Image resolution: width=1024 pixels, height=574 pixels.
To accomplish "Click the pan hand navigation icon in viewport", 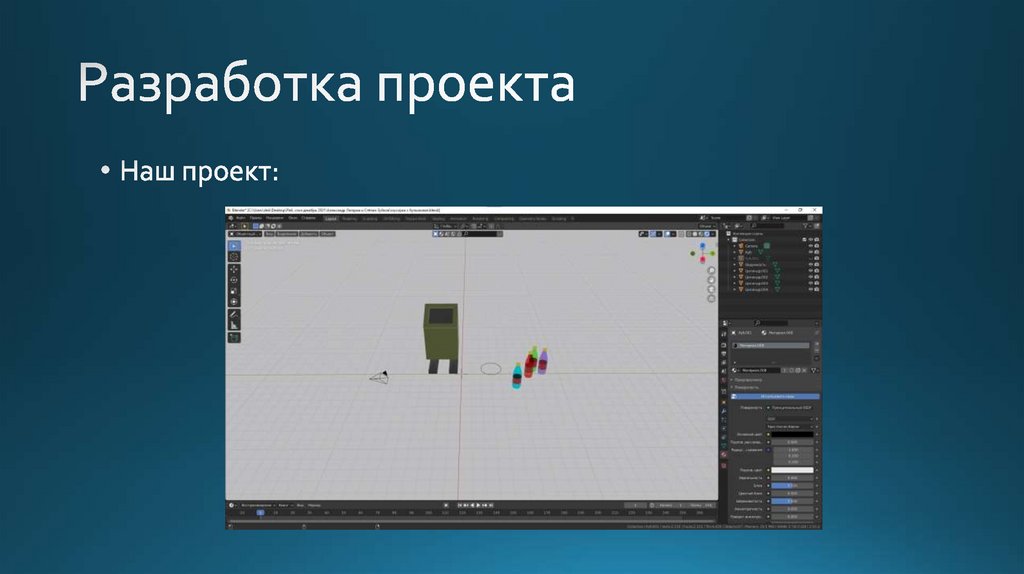I will coord(711,280).
